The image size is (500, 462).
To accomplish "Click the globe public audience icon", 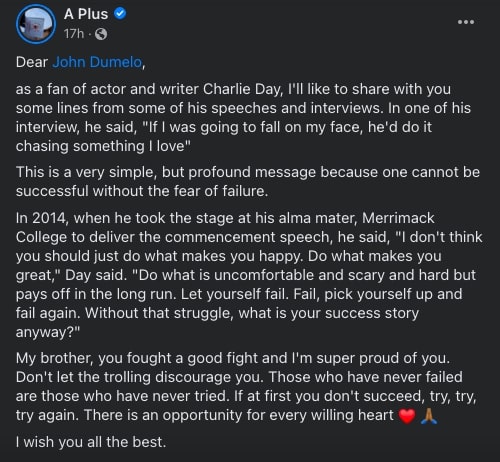I will [x=101, y=34].
